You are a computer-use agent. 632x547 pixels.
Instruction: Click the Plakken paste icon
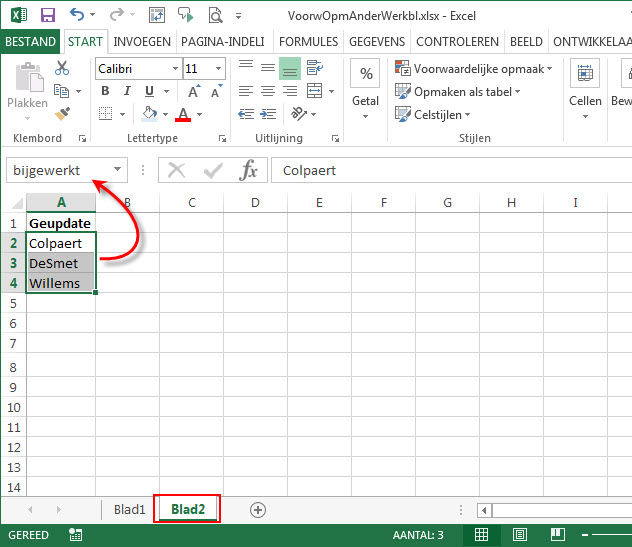pos(28,77)
